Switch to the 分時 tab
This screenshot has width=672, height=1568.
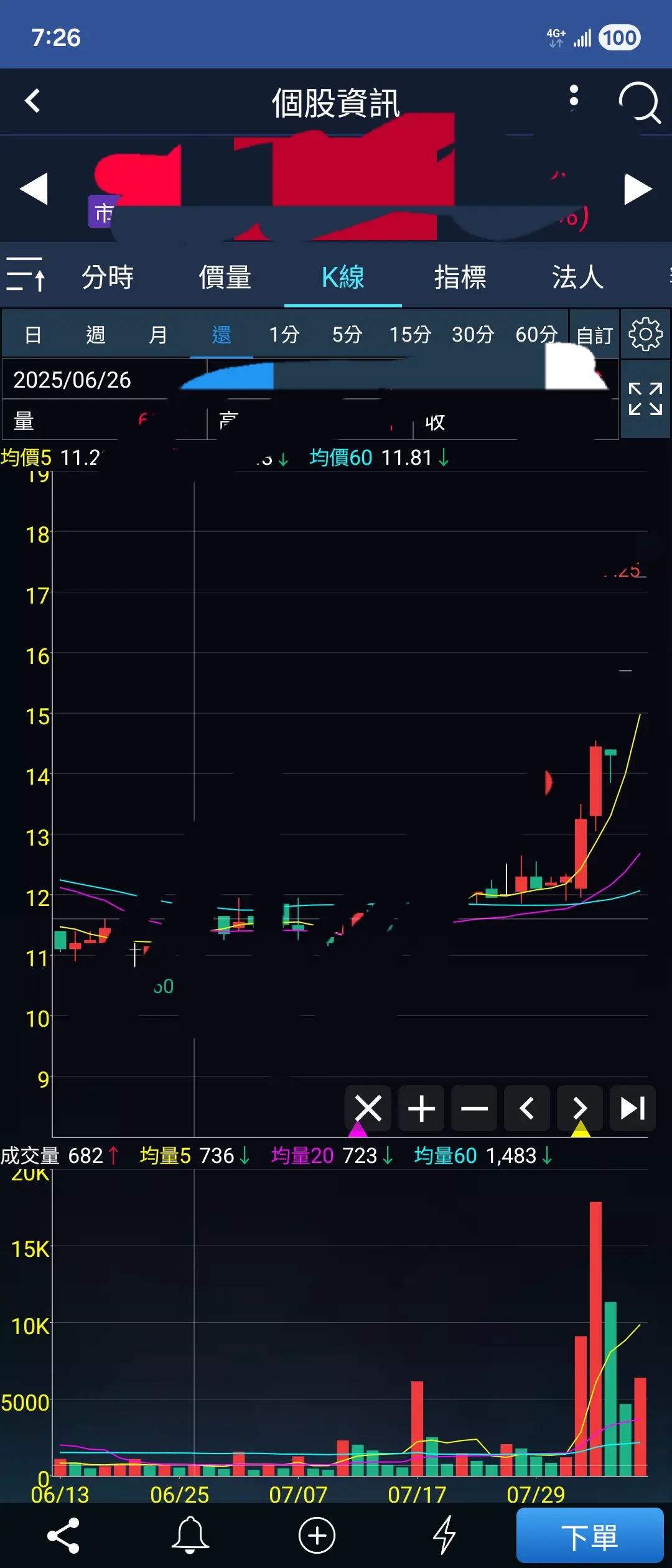tap(108, 278)
